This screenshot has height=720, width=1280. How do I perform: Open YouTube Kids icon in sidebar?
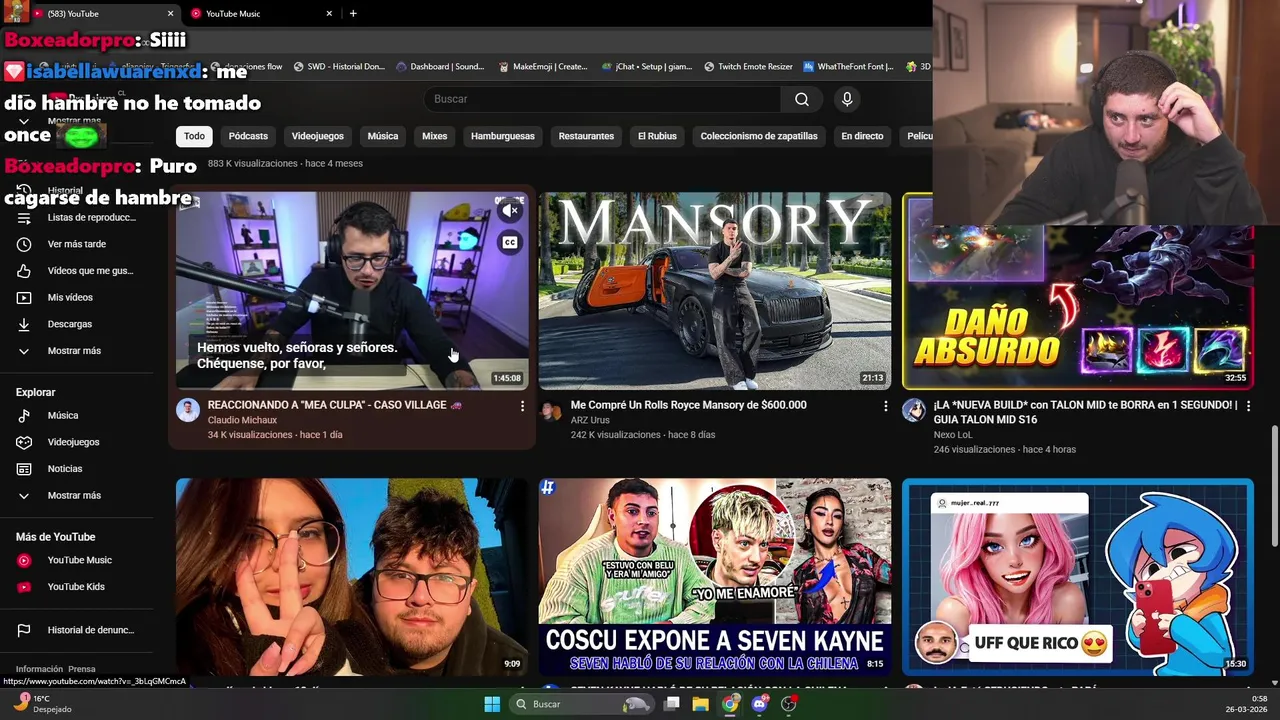click(x=24, y=587)
